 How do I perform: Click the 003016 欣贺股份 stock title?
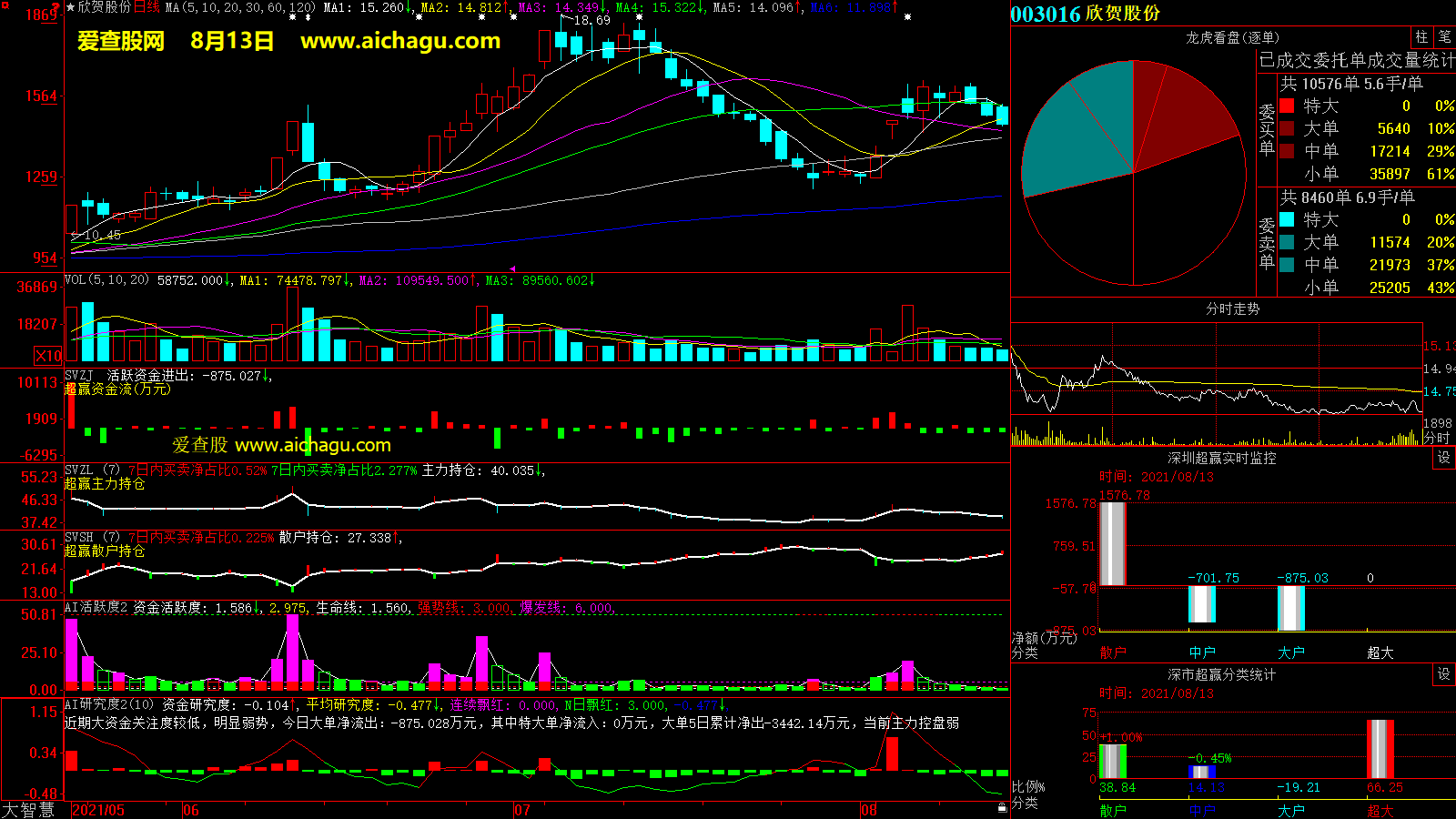coord(1086,14)
